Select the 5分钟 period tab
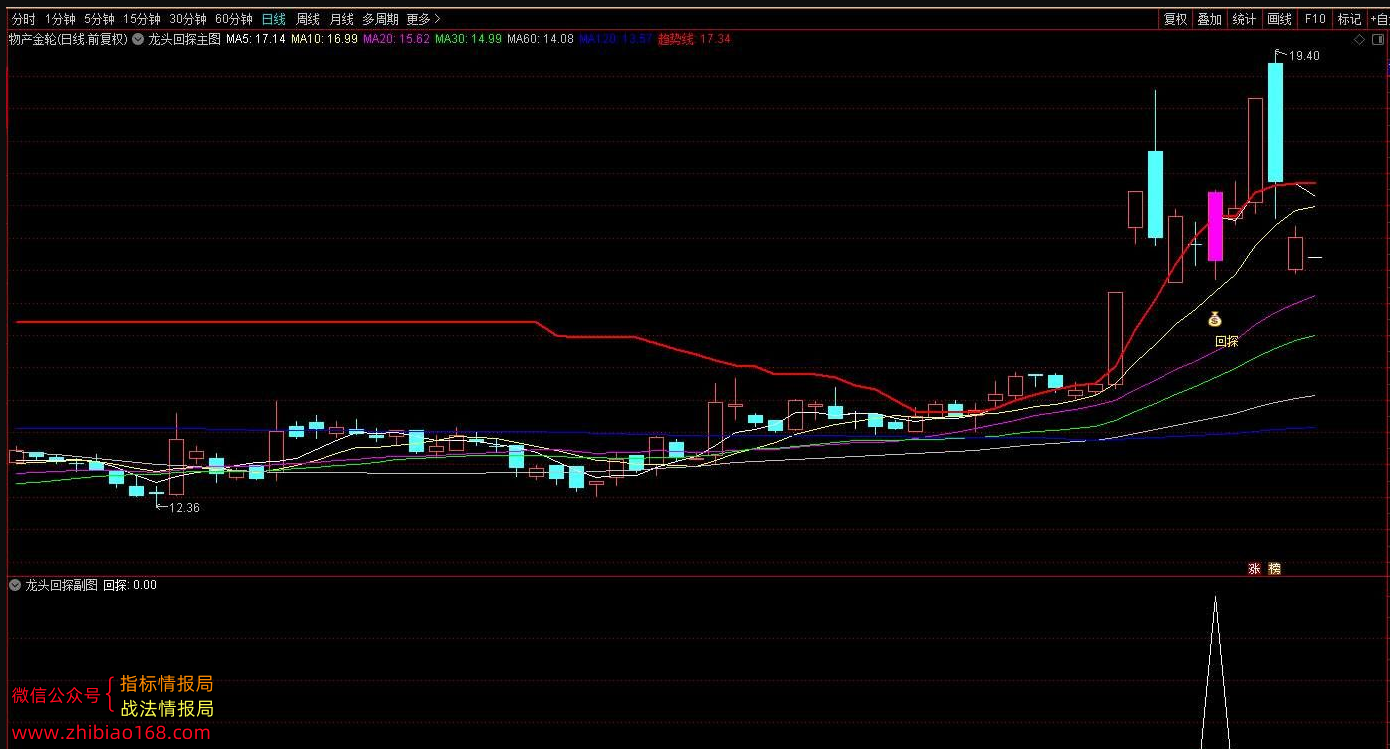Viewport: 1390px width, 749px height. coord(99,19)
